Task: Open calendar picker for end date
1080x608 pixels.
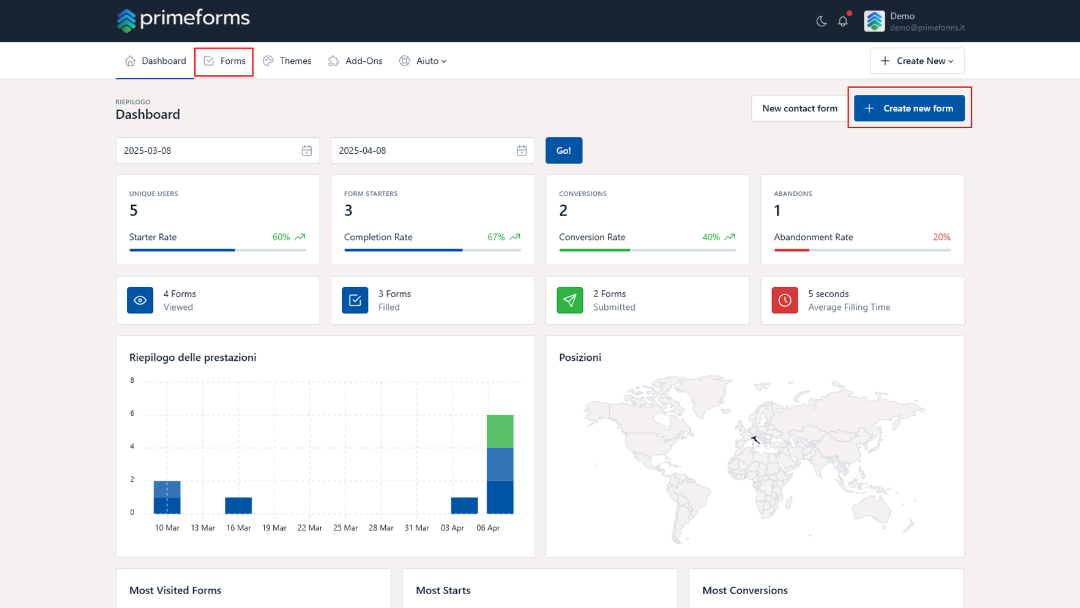Action: 522,150
